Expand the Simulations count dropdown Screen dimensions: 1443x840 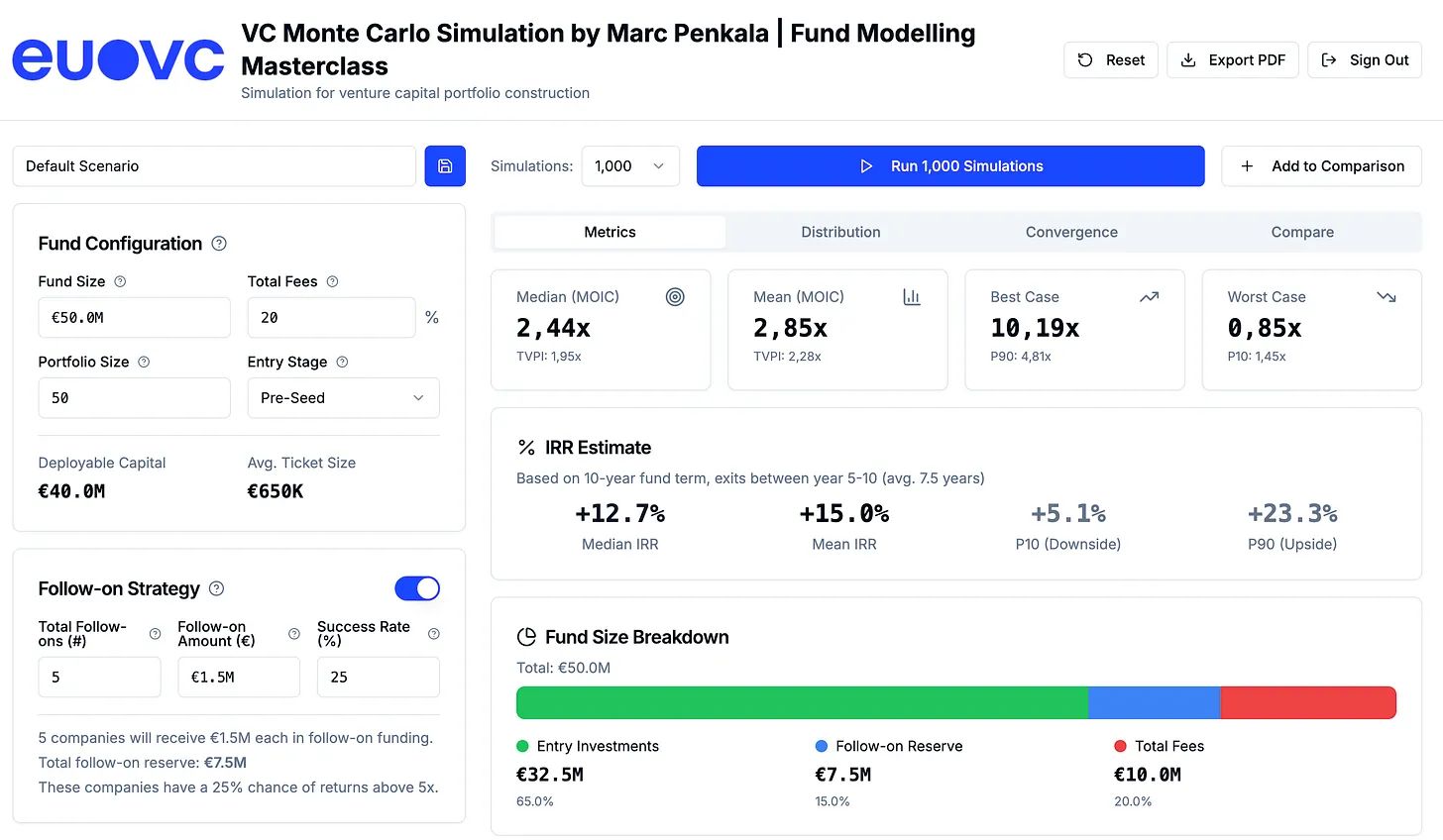coord(630,166)
